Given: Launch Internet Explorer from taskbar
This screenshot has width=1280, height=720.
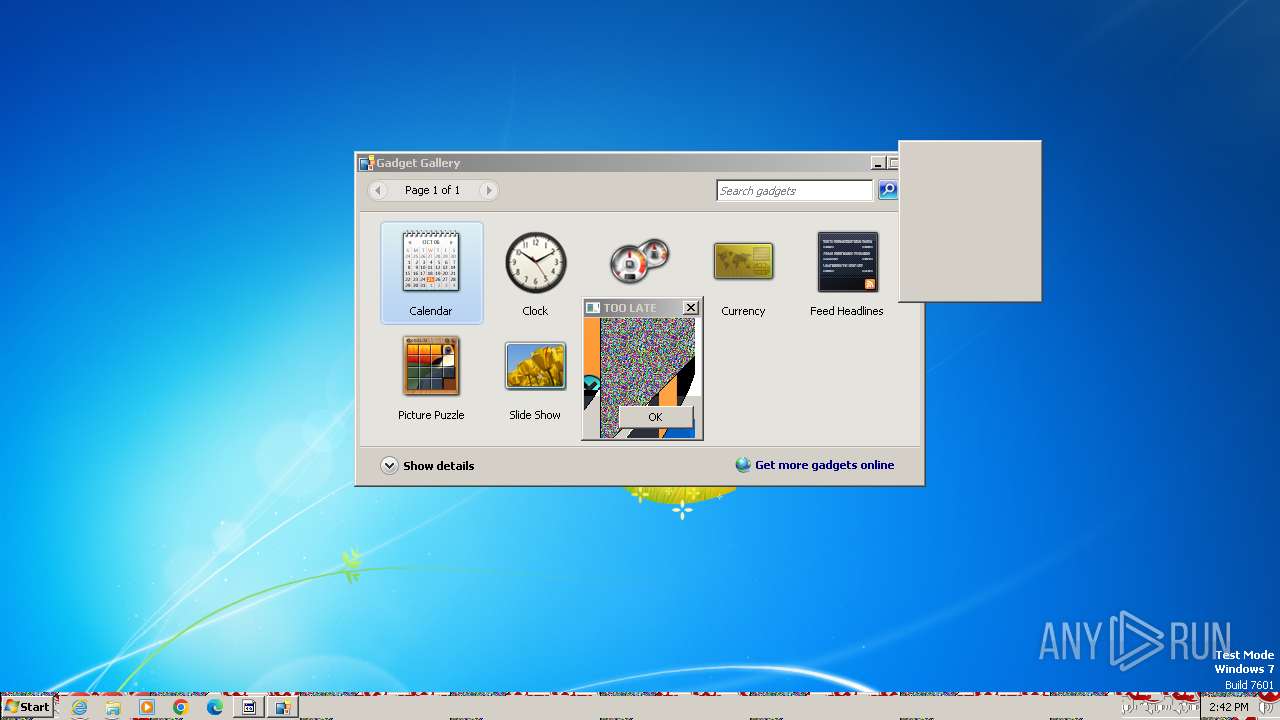Looking at the screenshot, I should coord(79,707).
